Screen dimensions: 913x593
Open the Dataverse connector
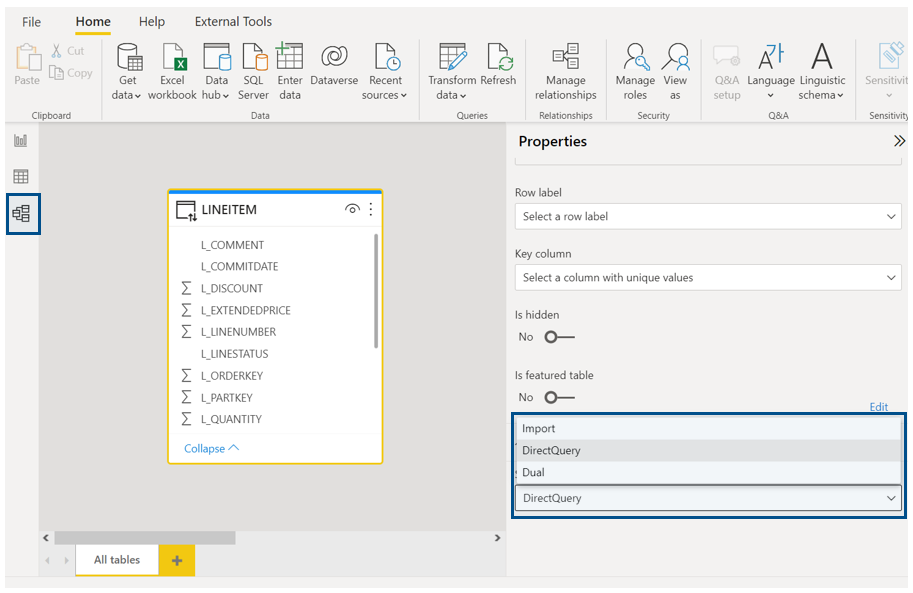click(x=334, y=64)
